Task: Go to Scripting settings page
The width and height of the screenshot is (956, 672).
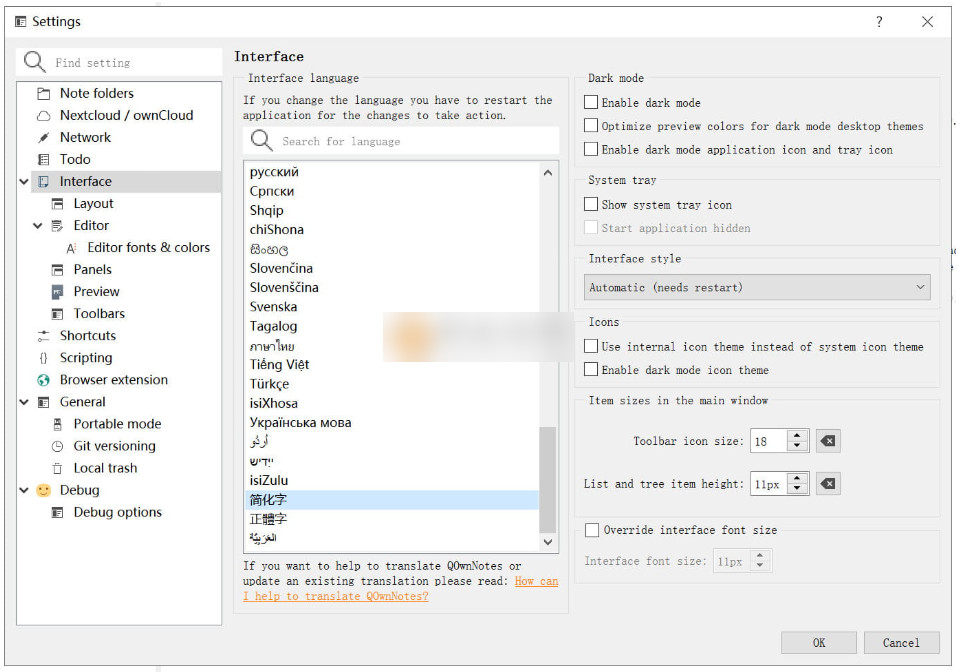Action: click(x=85, y=358)
